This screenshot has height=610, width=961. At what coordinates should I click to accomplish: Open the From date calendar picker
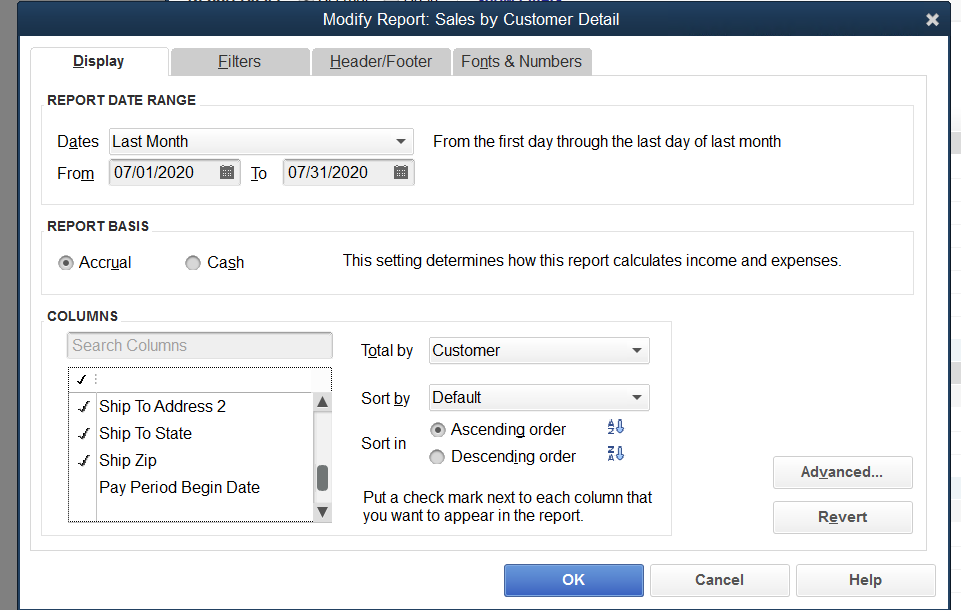pos(227,173)
